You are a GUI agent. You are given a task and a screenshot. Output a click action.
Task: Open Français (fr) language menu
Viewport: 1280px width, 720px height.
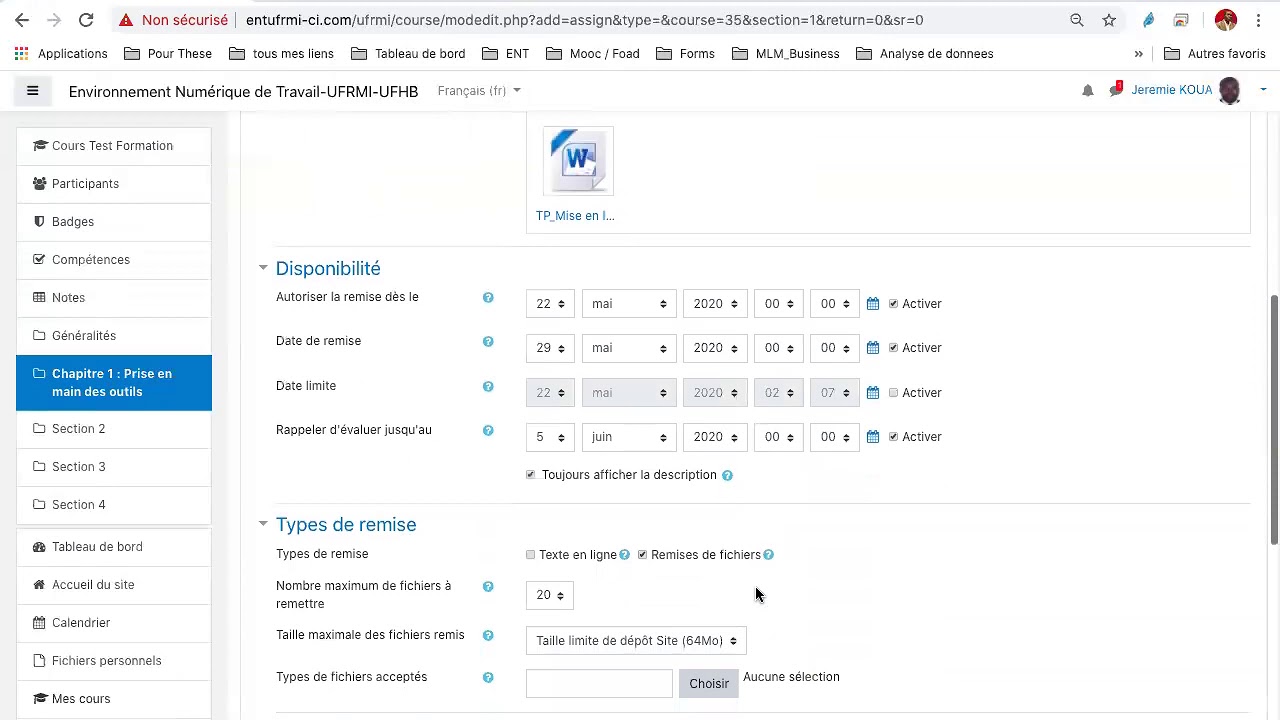(x=479, y=91)
